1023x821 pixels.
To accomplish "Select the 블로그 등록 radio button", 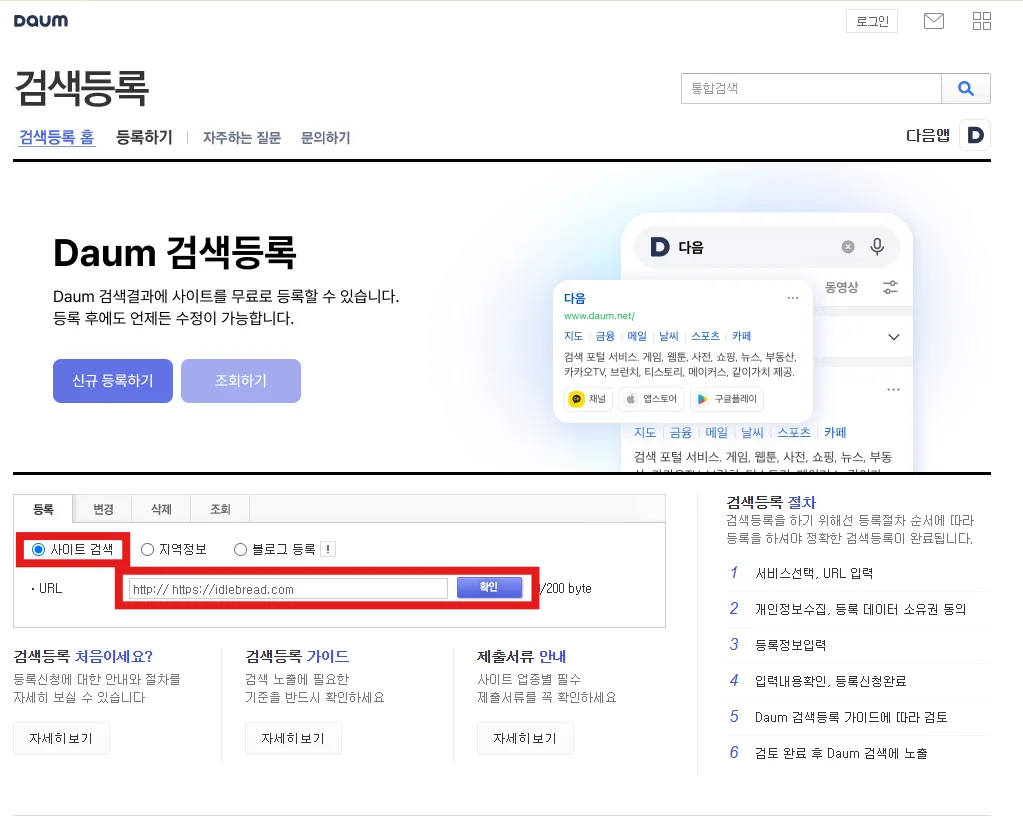I will pyautogui.click(x=240, y=550).
